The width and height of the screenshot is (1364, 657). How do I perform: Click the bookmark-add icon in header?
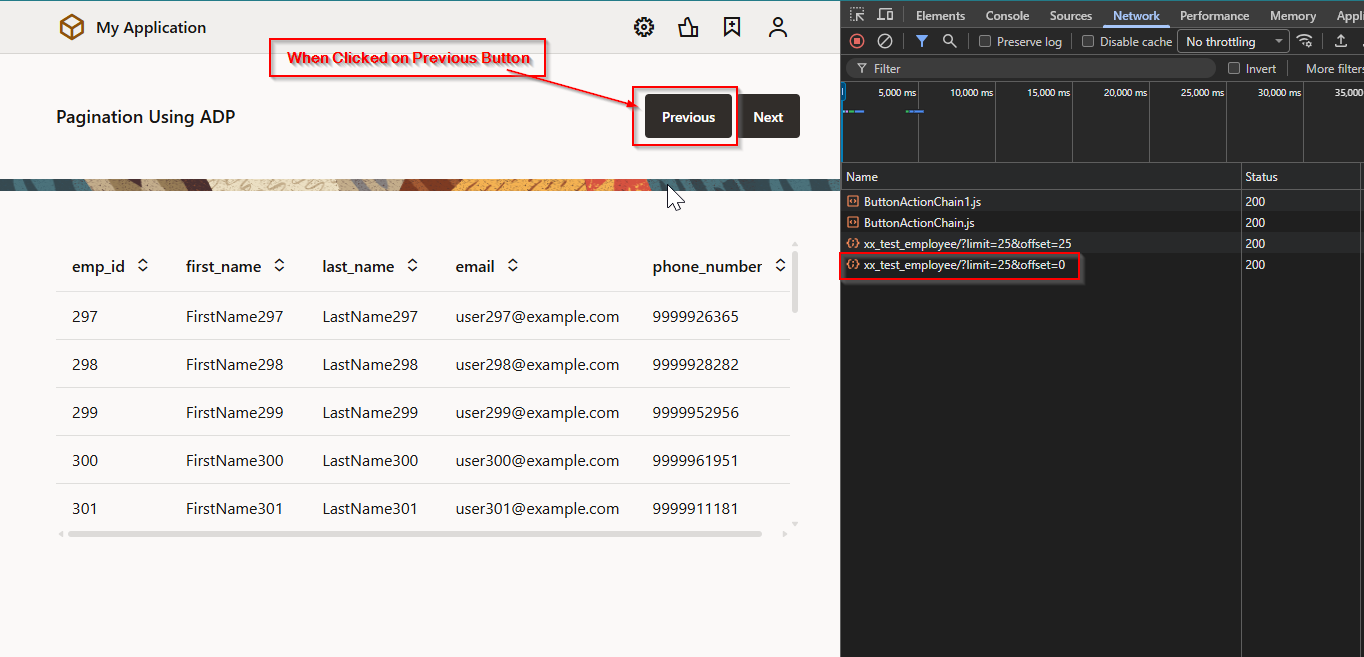732,28
